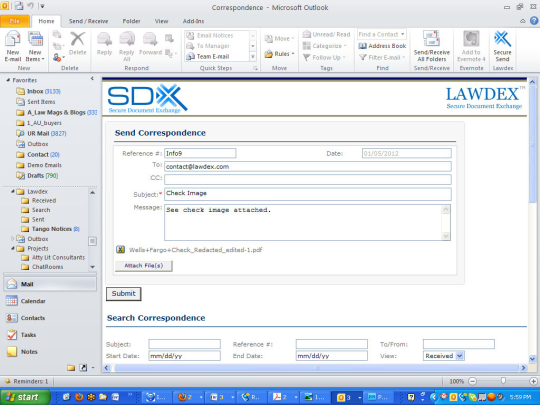Open the Address Book

(382, 46)
